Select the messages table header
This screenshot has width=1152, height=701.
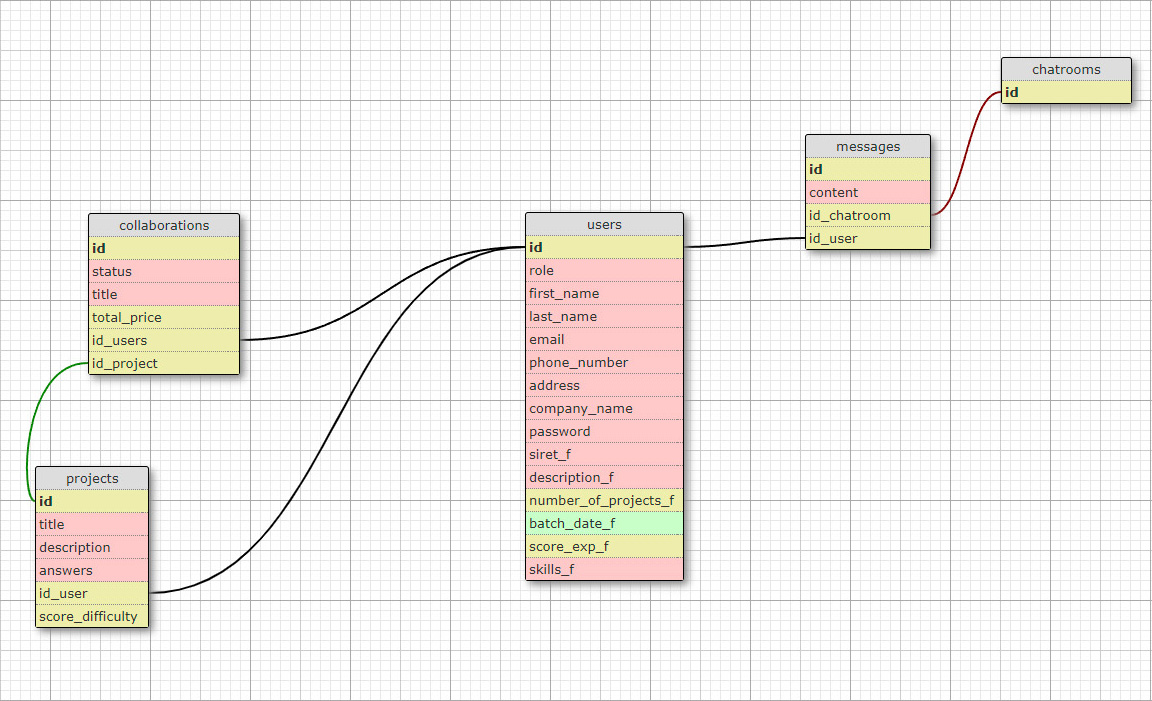868,146
